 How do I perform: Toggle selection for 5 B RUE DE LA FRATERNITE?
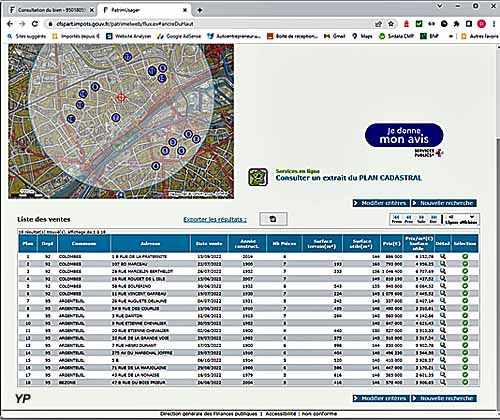(x=465, y=256)
